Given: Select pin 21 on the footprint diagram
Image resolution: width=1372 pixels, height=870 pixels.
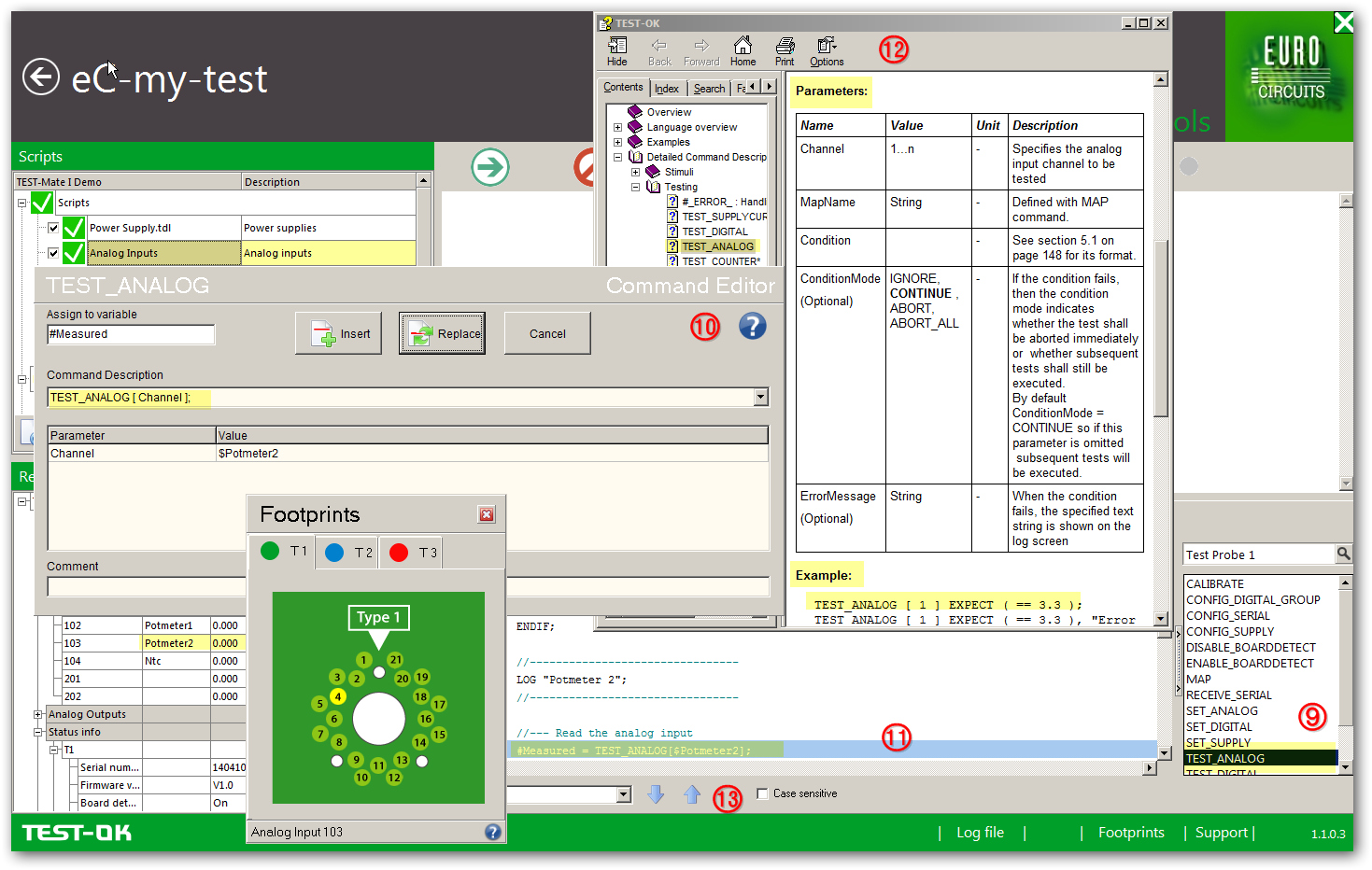Looking at the screenshot, I should tap(396, 660).
